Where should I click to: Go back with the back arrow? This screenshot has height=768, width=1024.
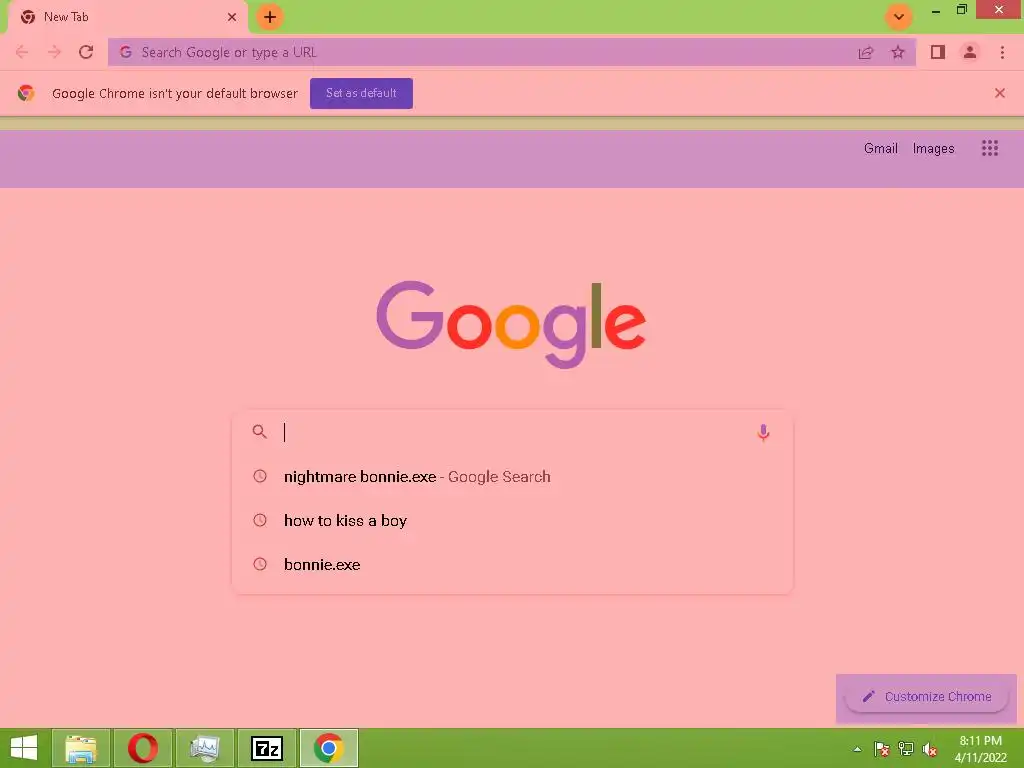point(22,52)
